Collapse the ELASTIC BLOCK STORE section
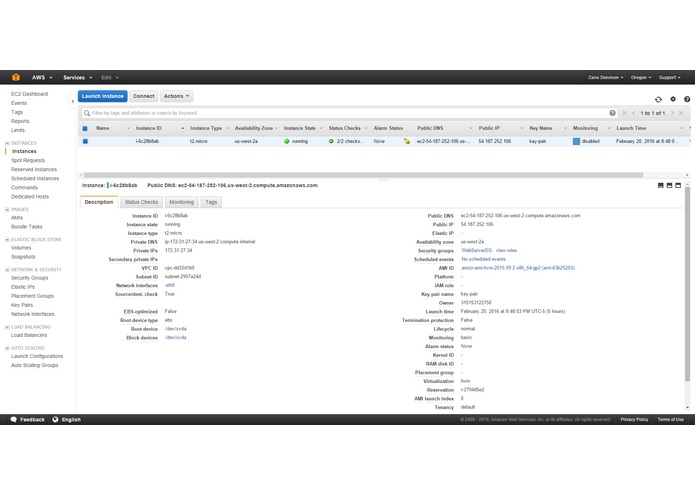 [7, 239]
